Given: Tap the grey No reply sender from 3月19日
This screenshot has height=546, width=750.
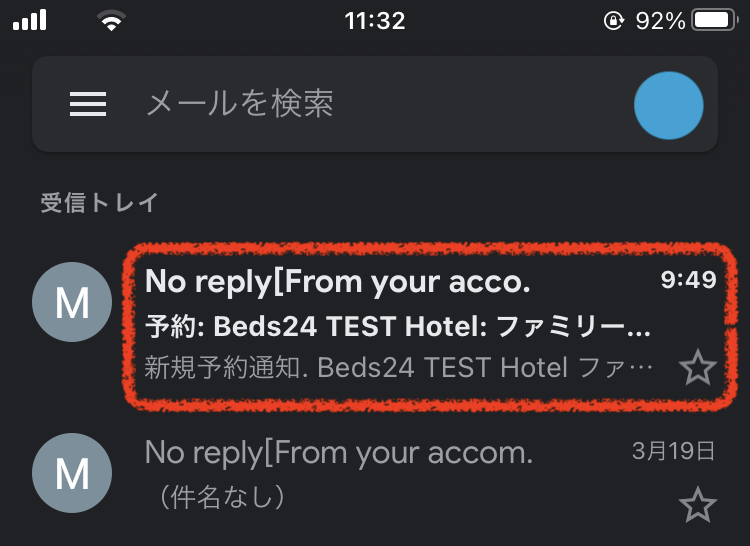Looking at the screenshot, I should point(338,453).
